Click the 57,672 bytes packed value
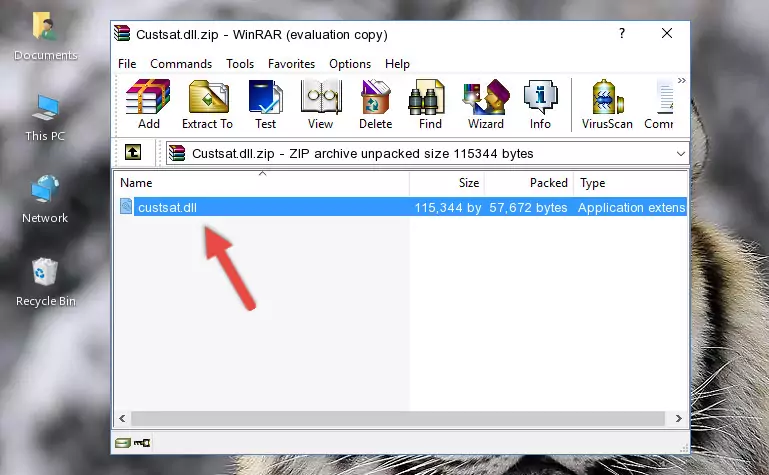 click(x=528, y=208)
